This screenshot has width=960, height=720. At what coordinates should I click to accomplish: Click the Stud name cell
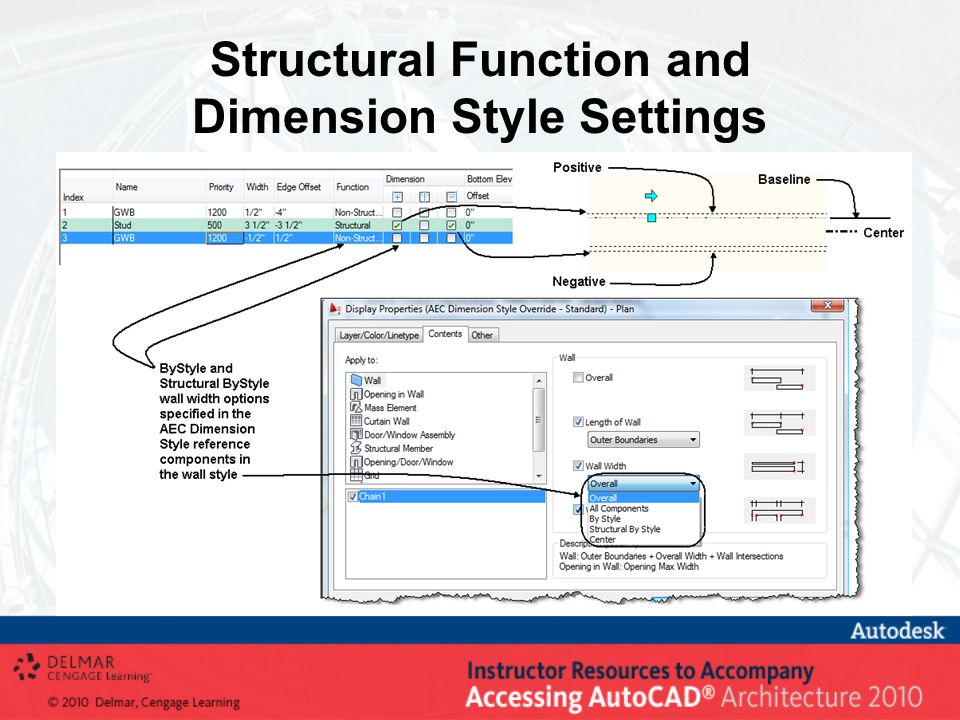(x=159, y=225)
